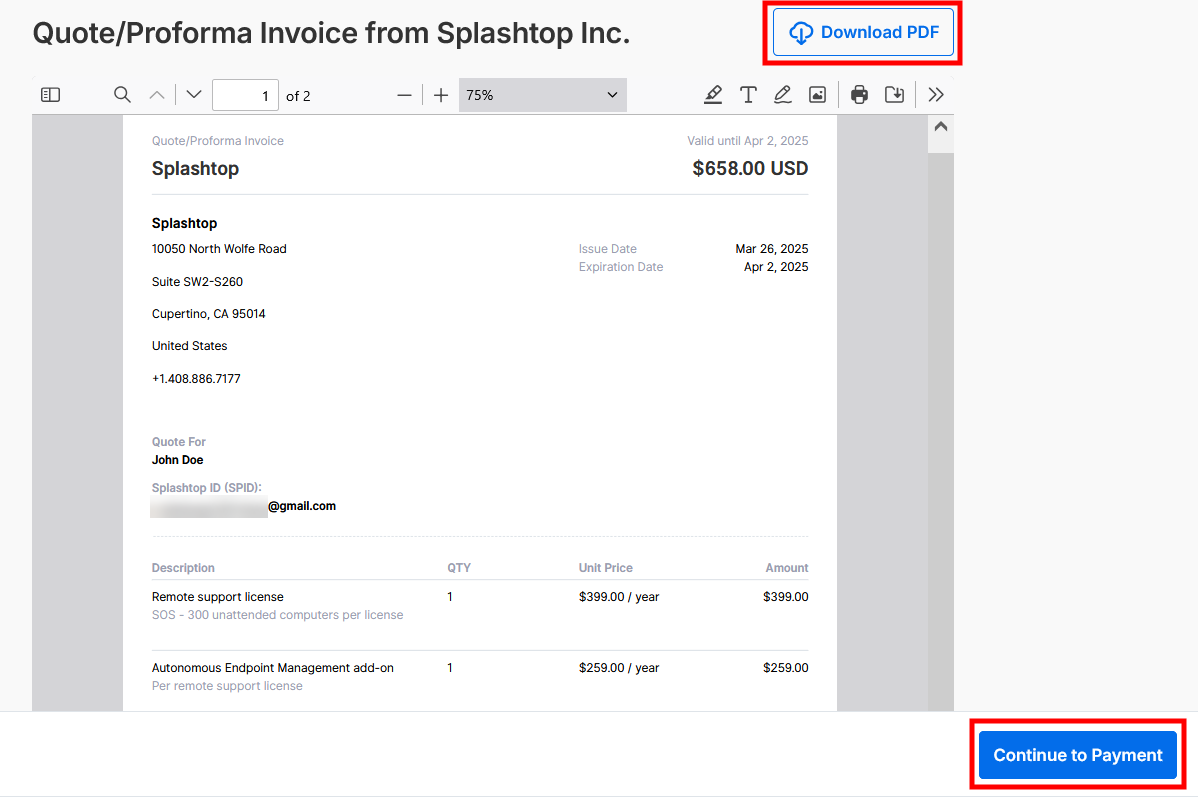Image resolution: width=1198 pixels, height=797 pixels.
Task: Zoom out with the minus icon
Action: (404, 95)
